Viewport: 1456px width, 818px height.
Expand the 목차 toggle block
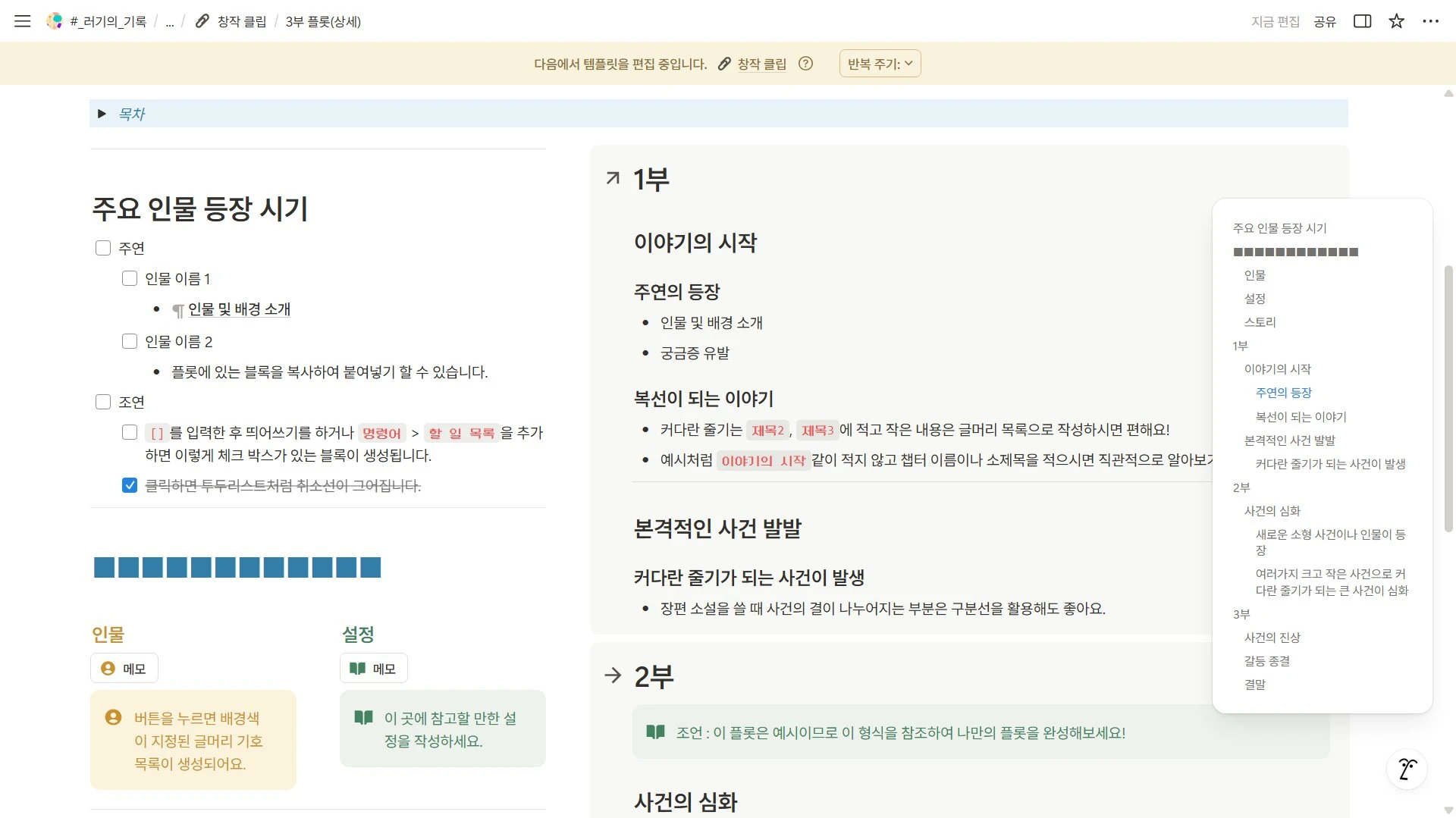(x=102, y=114)
